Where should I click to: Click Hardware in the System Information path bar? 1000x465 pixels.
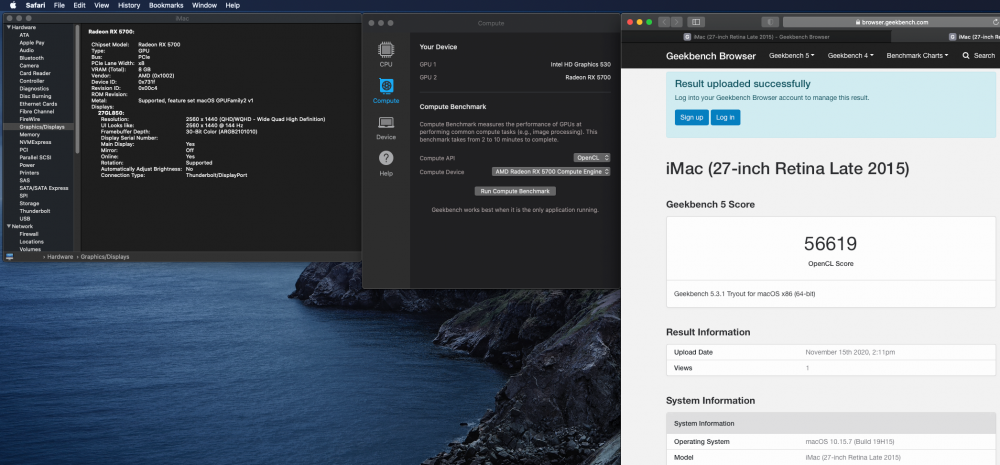[x=60, y=256]
